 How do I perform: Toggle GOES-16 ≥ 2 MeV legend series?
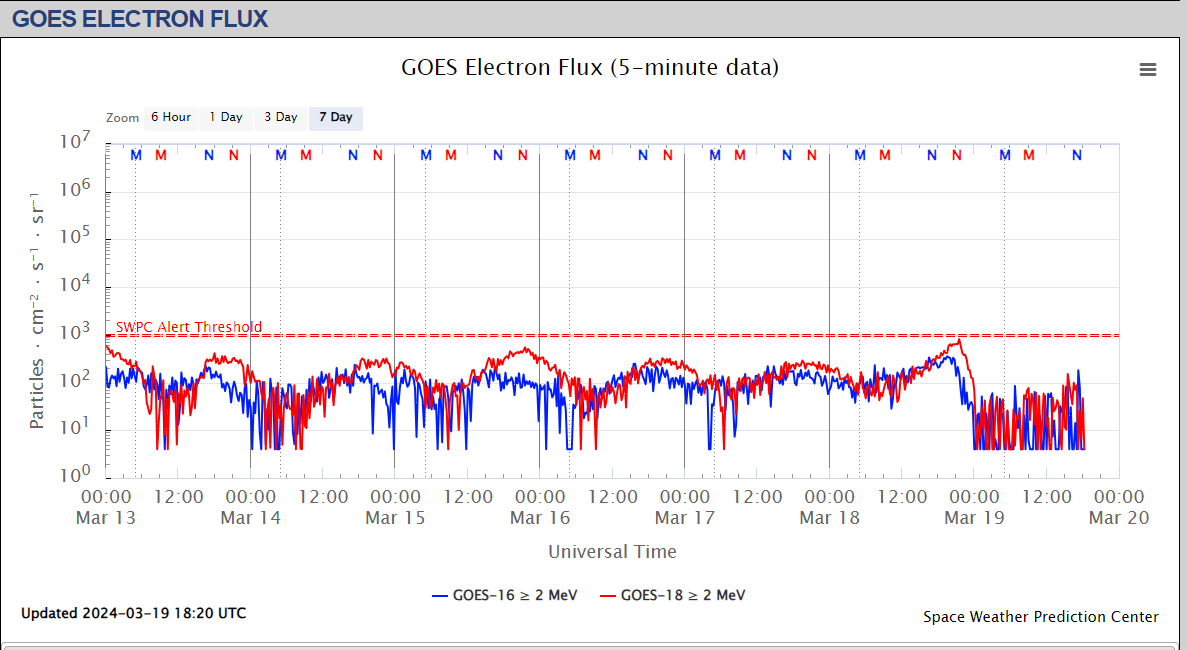tap(504, 596)
